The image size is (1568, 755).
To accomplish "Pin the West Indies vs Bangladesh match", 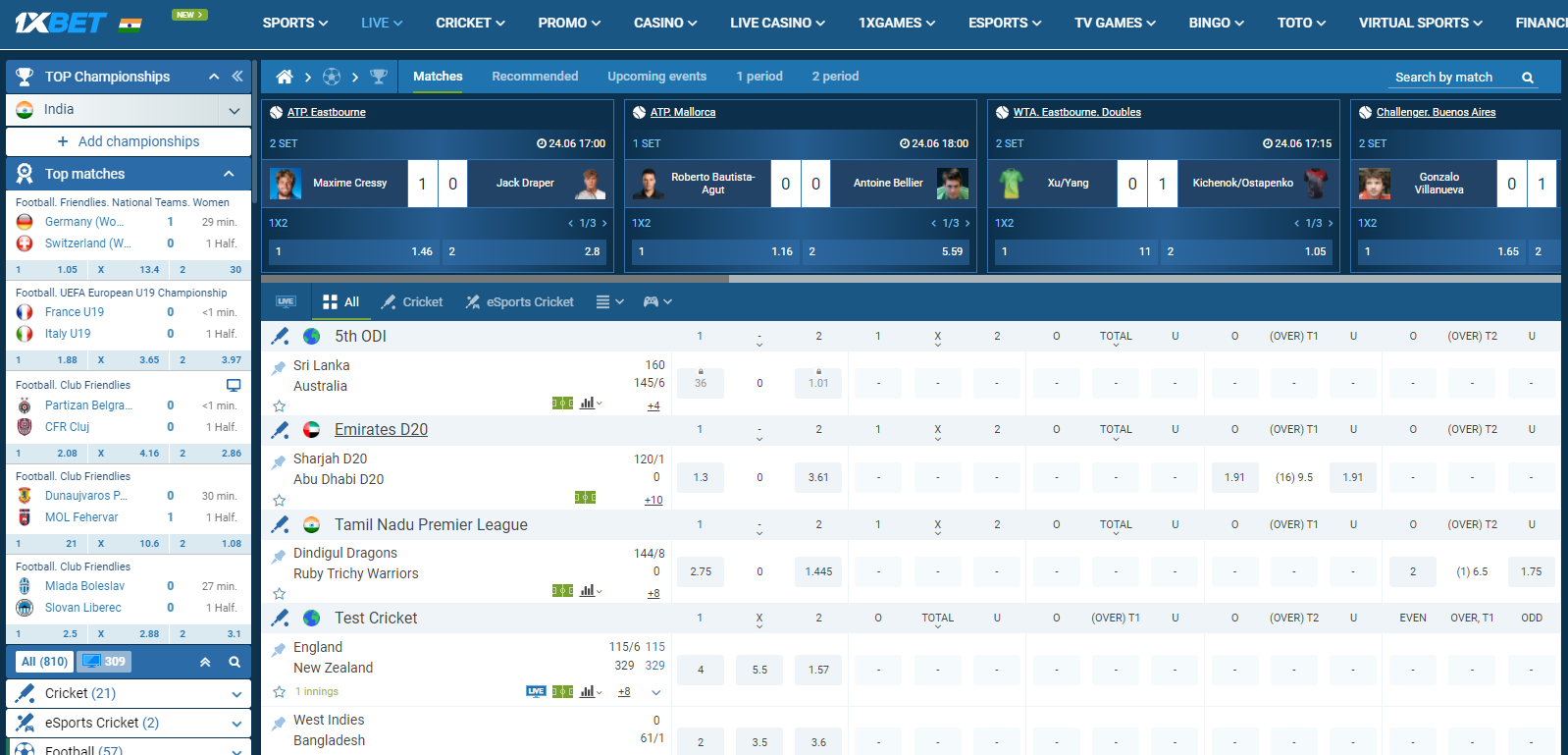I will click(x=279, y=724).
